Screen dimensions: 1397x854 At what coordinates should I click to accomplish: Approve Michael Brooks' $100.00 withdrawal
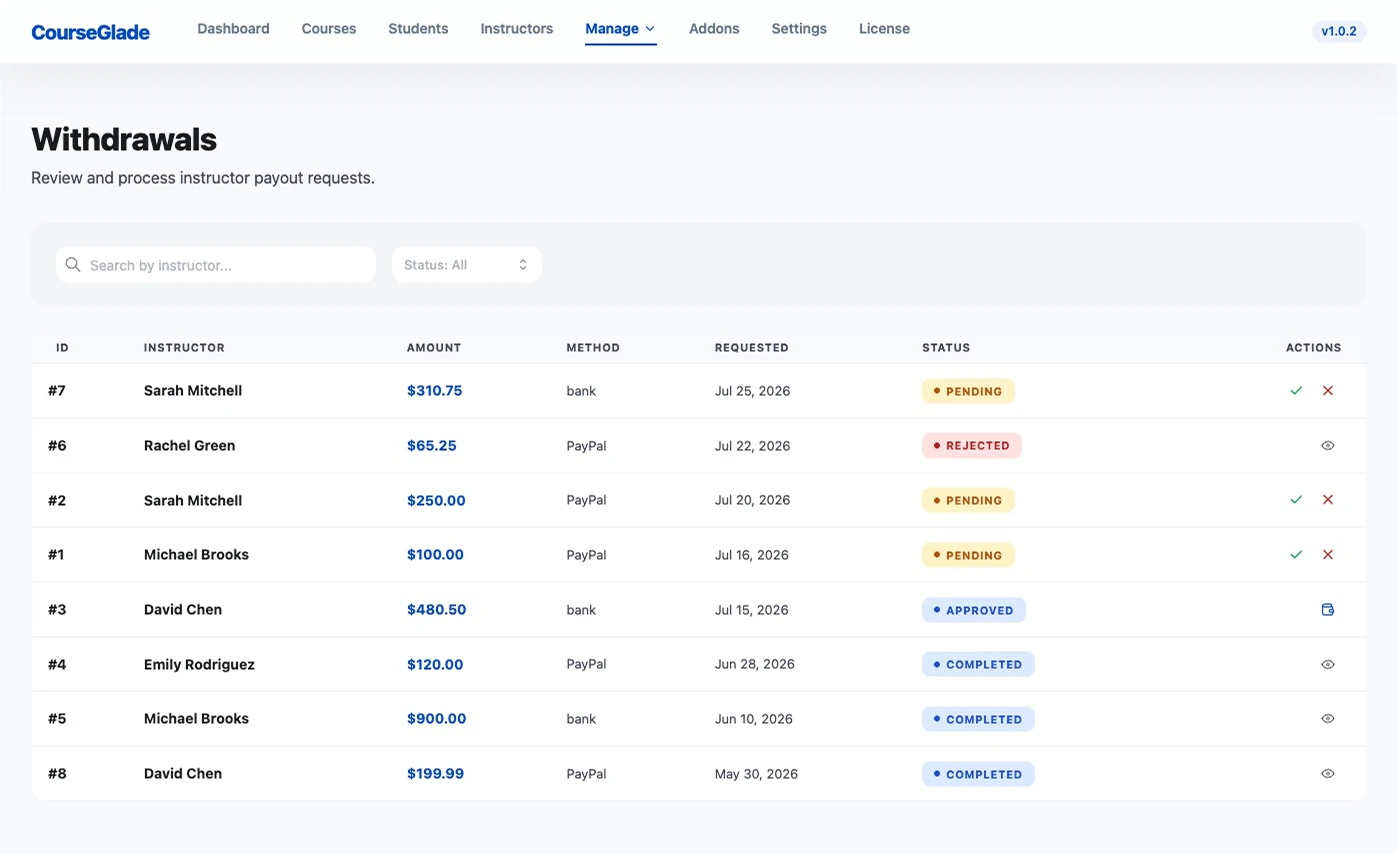pos(1296,555)
